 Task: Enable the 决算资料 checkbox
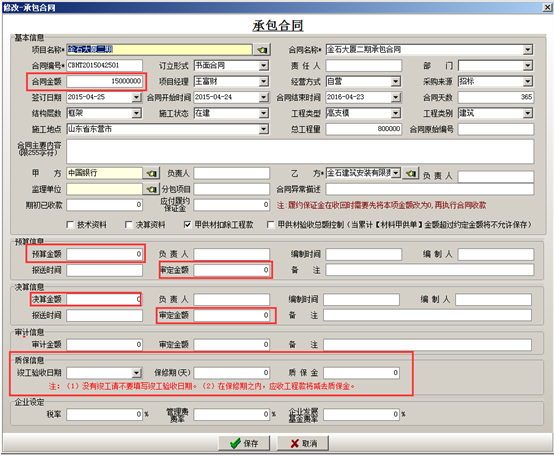coord(129,225)
